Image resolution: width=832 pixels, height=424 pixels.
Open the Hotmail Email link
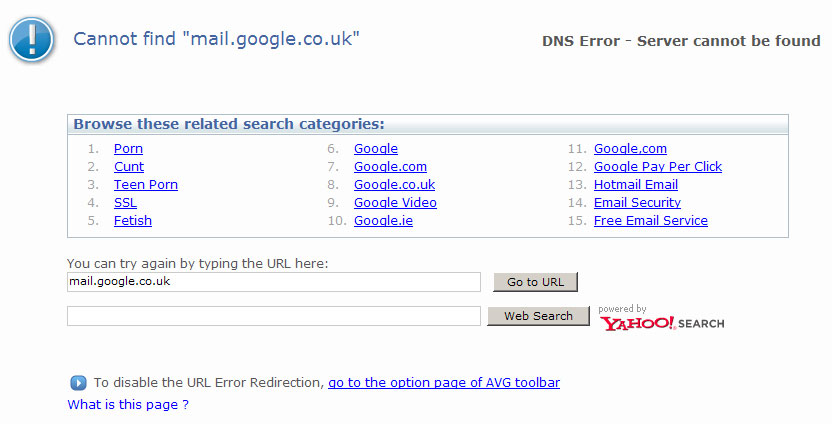coord(636,185)
